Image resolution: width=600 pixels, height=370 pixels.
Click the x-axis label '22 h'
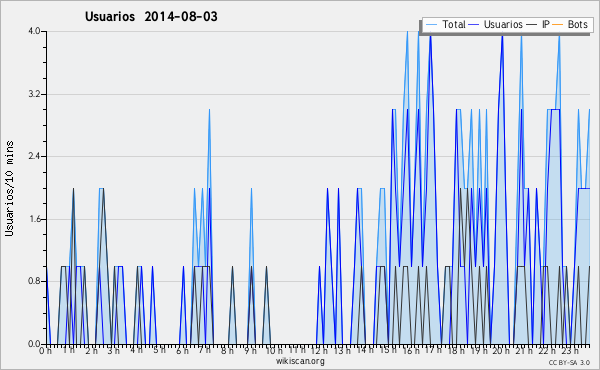(x=547, y=351)
